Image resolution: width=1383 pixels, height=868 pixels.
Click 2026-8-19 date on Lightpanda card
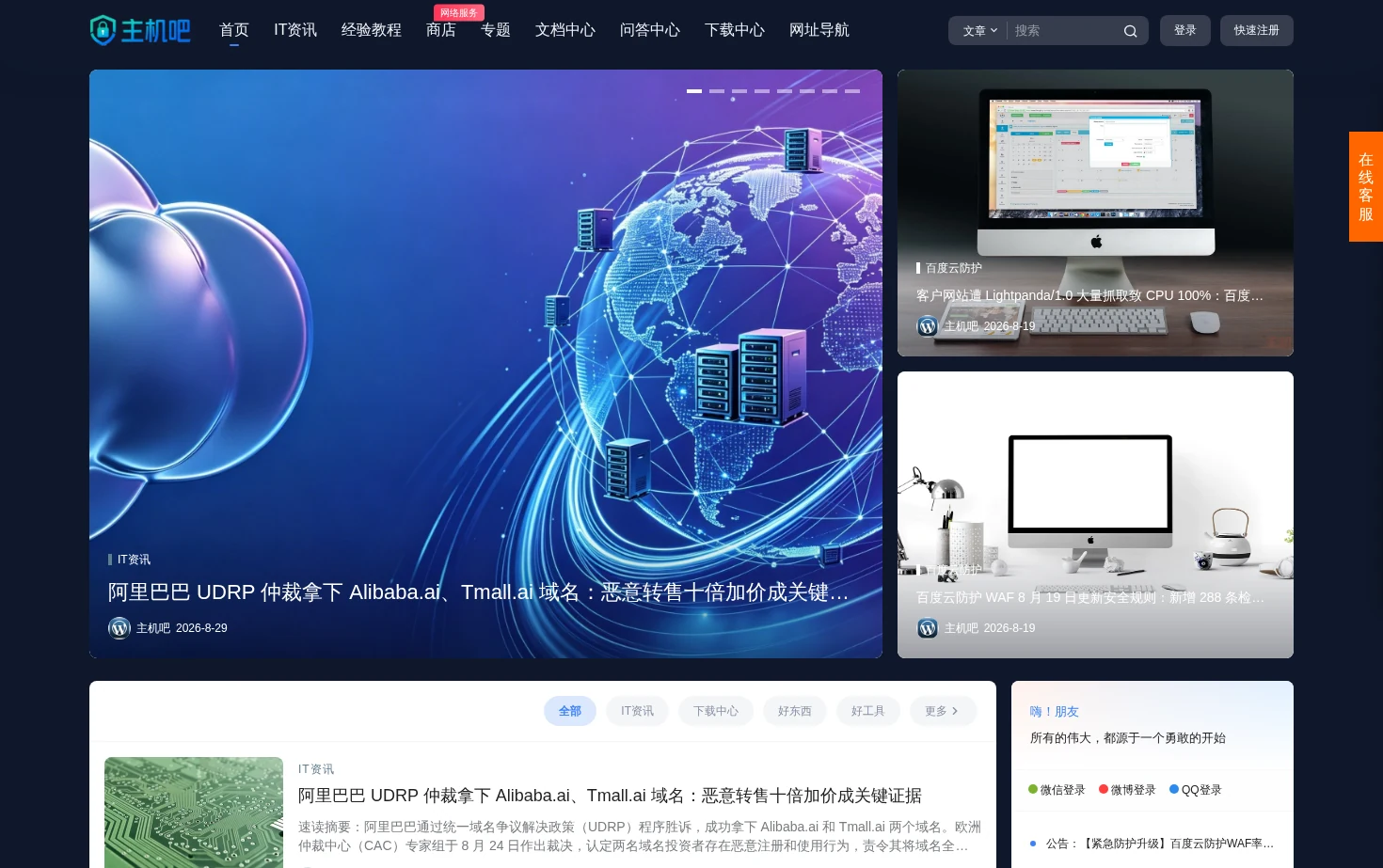pyautogui.click(x=1009, y=326)
